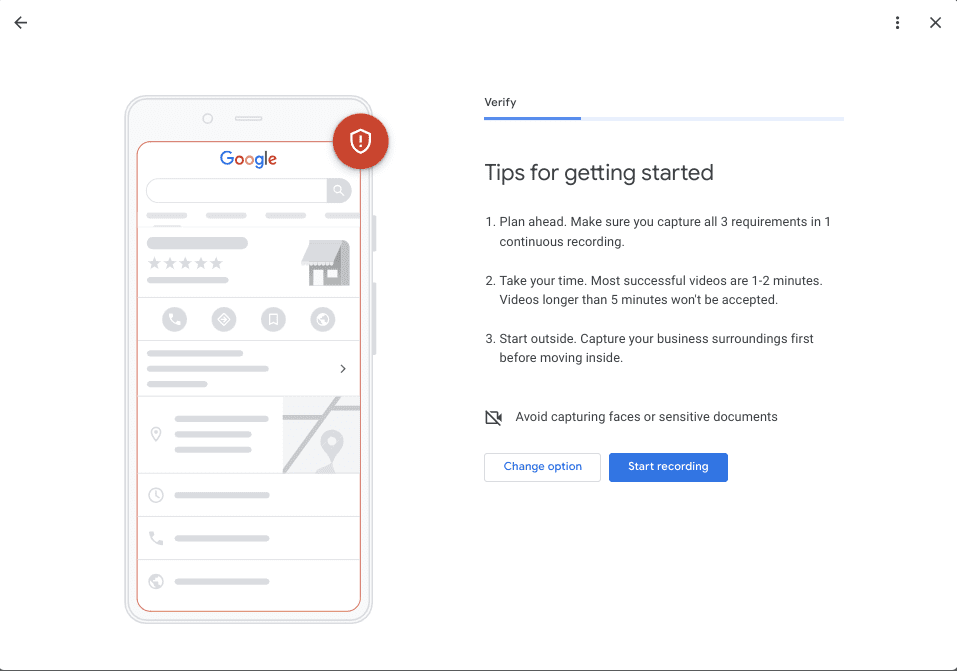
Task: Open the three-dot more options menu
Action: pos(897,23)
